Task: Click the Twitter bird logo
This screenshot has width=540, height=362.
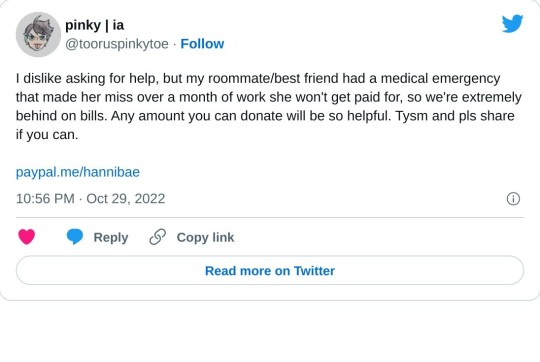Action: pos(512,24)
